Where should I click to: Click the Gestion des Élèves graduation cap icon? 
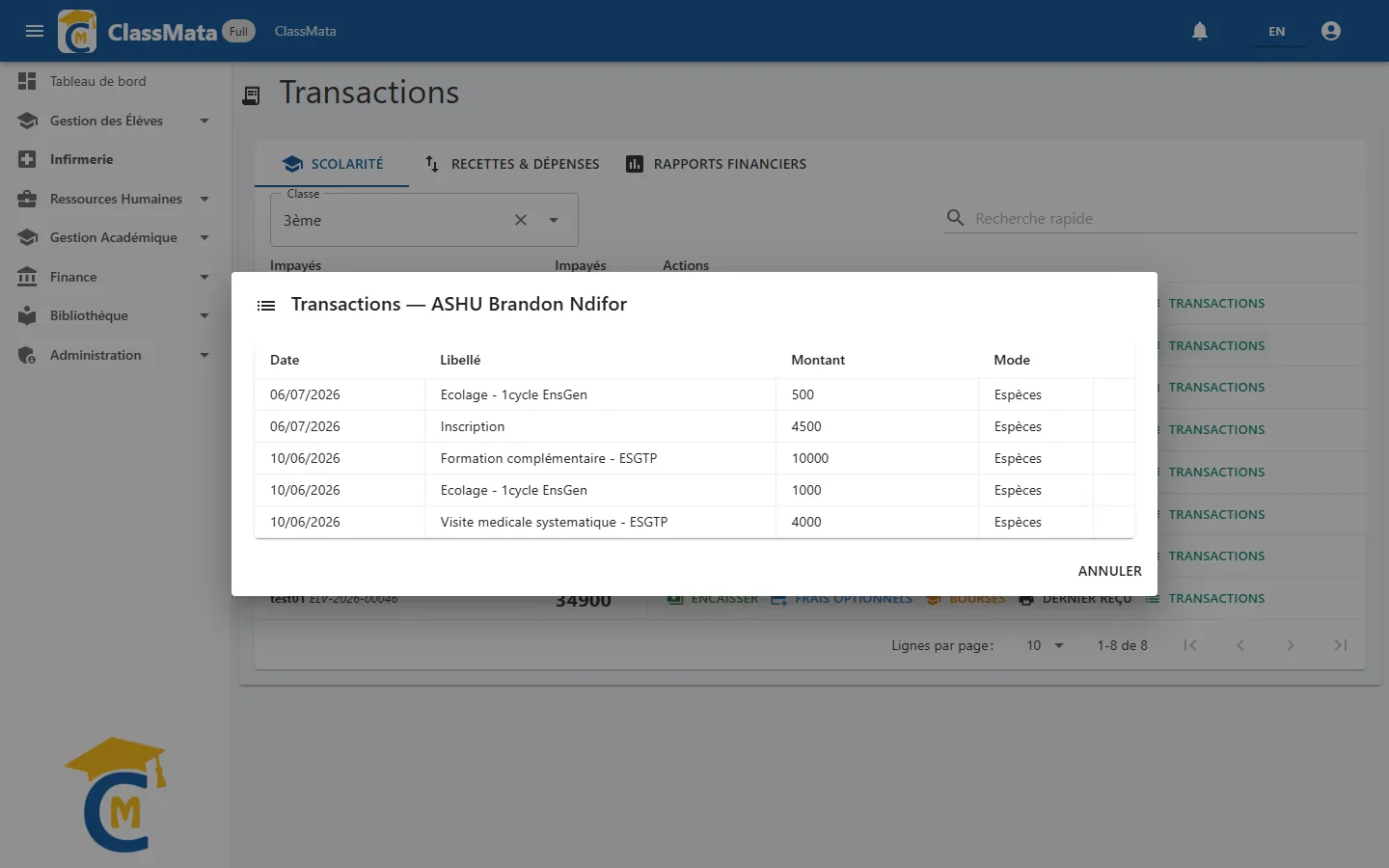[x=27, y=121]
